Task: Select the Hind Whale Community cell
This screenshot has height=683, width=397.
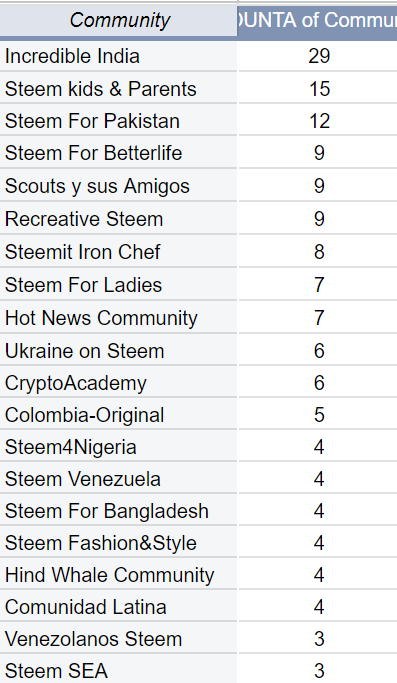Action: click(119, 575)
